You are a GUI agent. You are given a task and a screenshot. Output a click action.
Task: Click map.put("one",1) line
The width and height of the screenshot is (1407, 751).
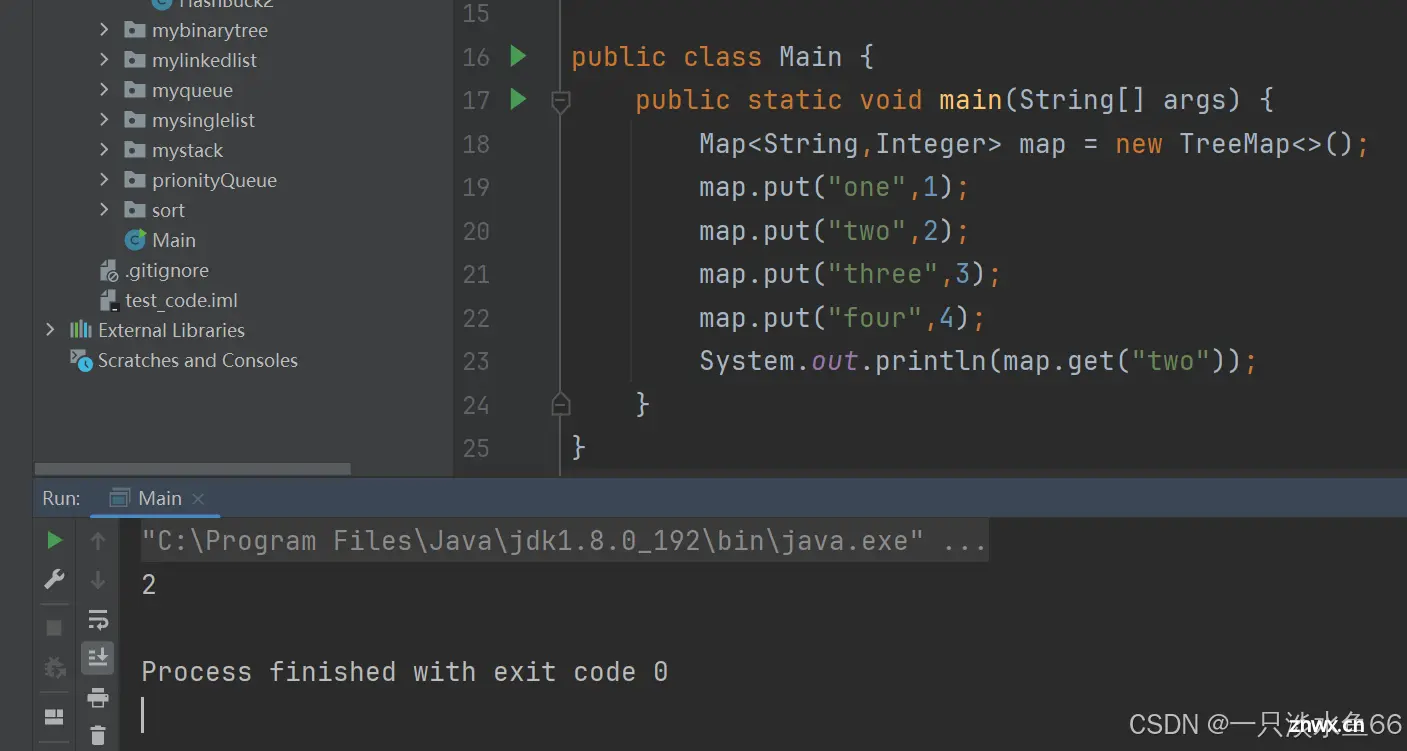click(x=834, y=187)
